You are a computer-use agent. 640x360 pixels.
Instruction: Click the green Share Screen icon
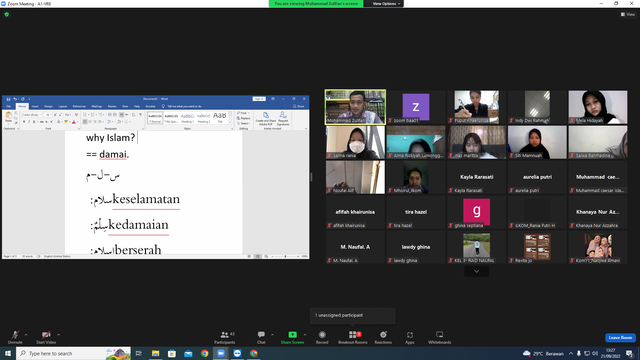[292, 335]
